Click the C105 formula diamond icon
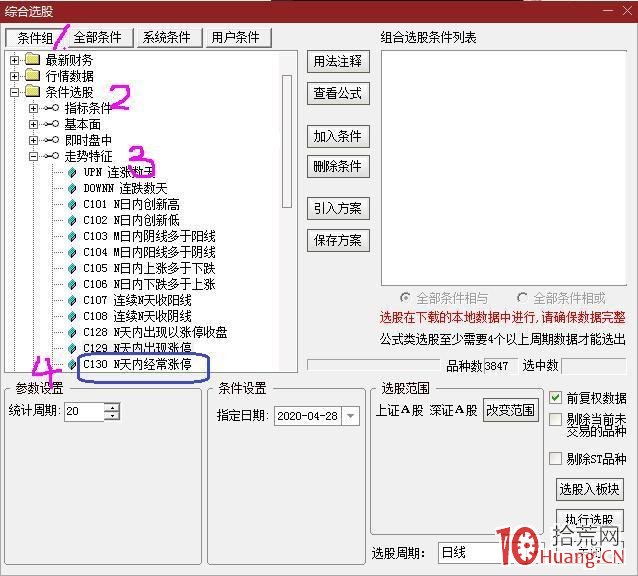 tap(72, 268)
